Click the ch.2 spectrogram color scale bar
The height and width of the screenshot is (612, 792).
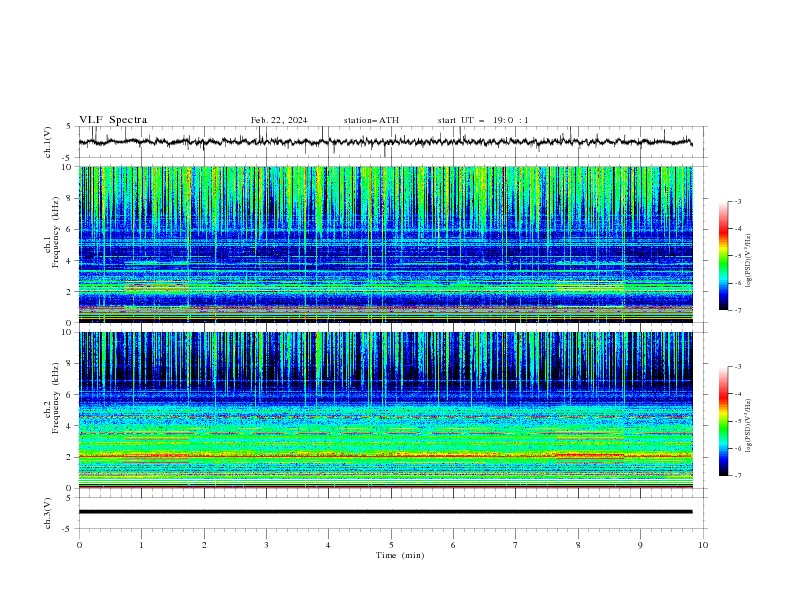pyautogui.click(x=724, y=421)
